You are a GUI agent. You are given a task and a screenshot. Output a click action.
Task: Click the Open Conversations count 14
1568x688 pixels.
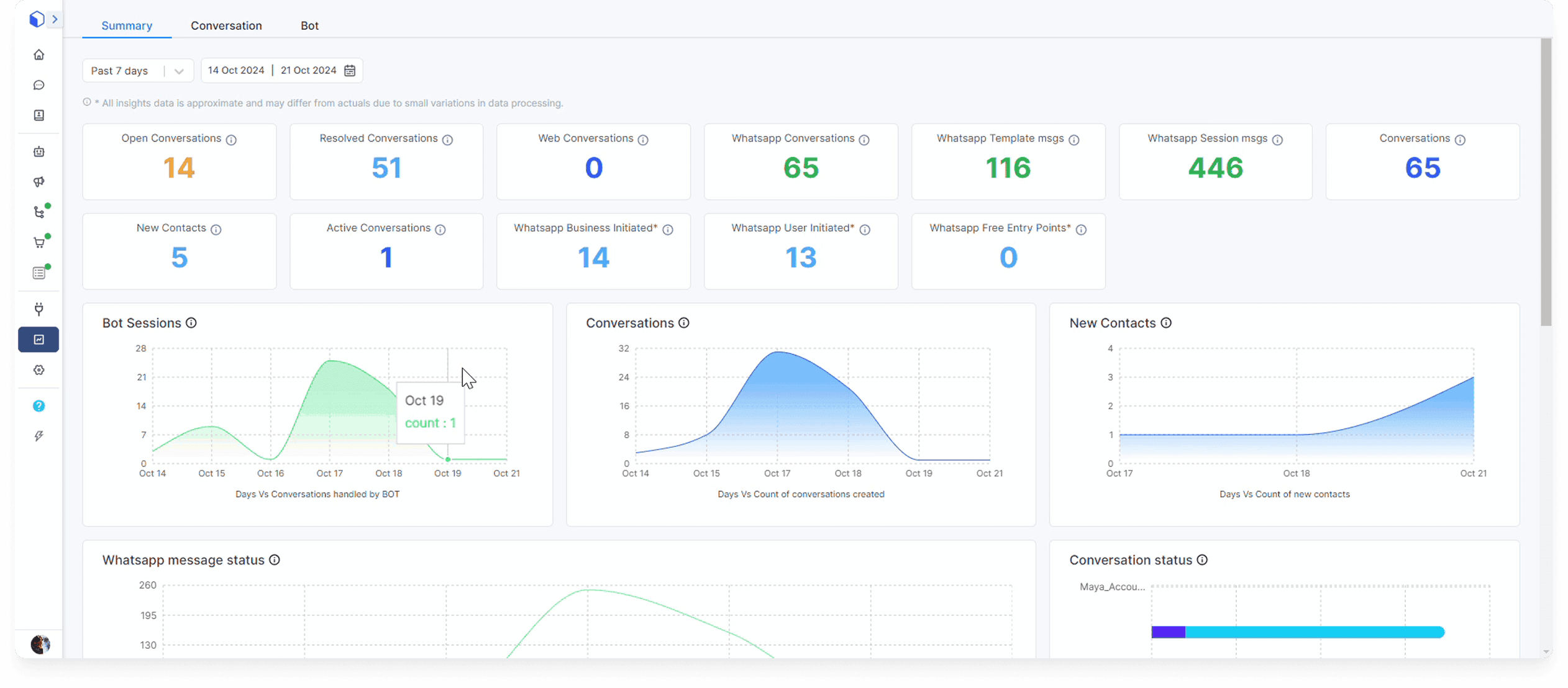point(179,168)
